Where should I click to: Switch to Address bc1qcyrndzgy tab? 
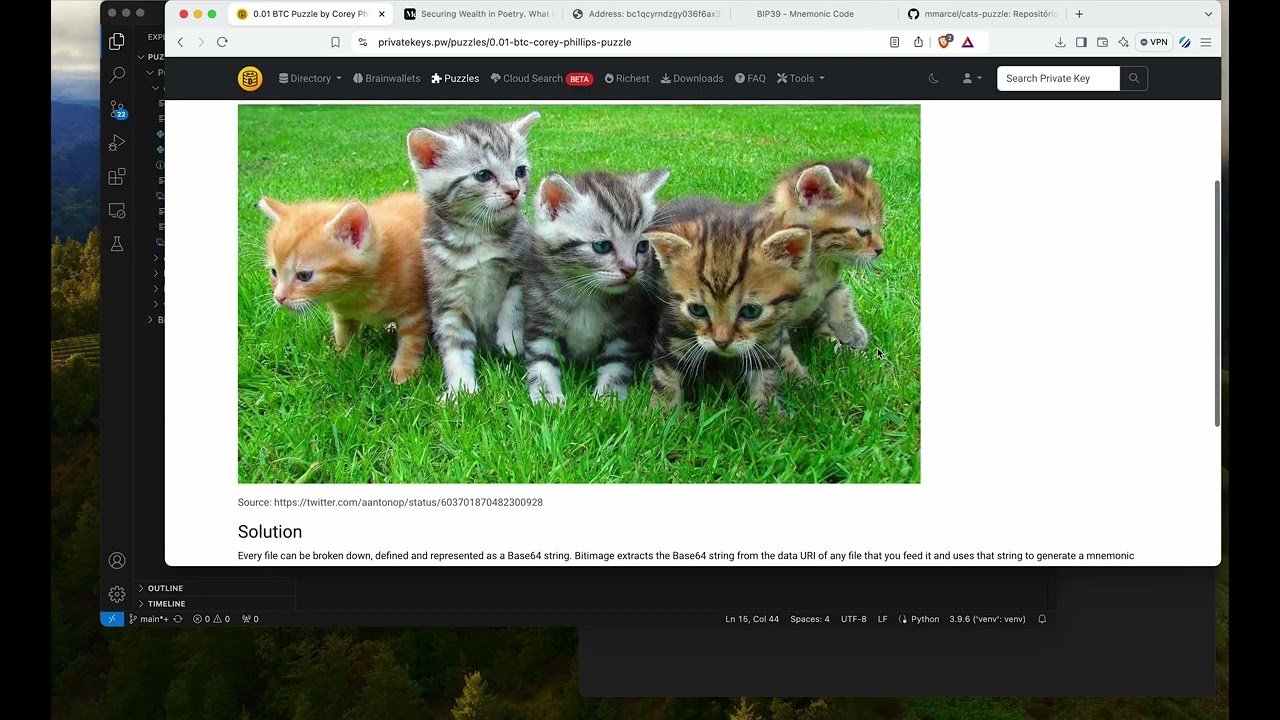click(x=646, y=14)
